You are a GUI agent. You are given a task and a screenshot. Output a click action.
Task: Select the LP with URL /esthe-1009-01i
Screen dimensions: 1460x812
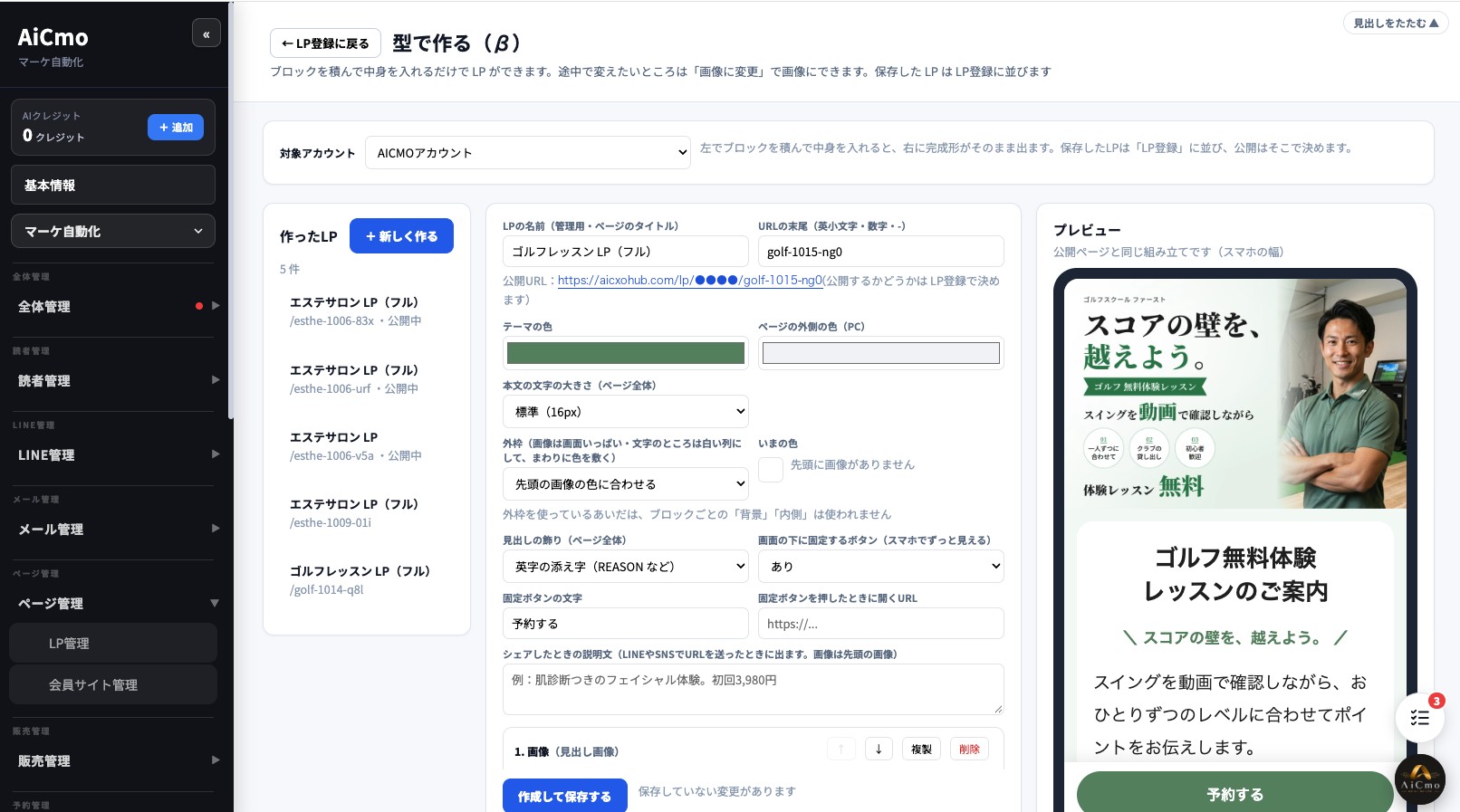tap(367, 512)
